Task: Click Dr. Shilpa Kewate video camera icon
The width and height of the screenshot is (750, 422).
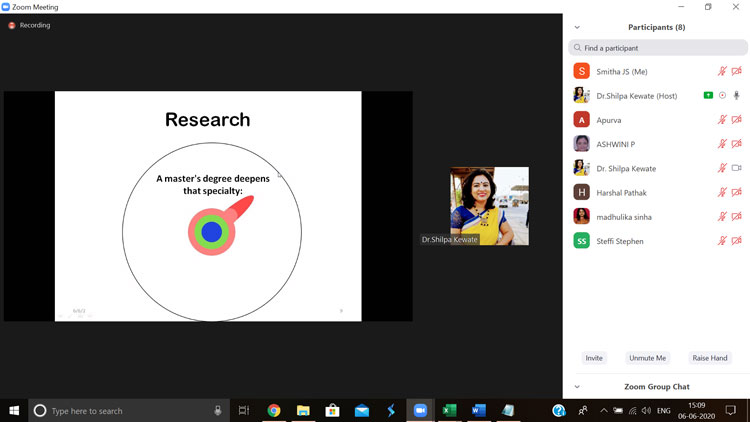Action: (x=737, y=168)
